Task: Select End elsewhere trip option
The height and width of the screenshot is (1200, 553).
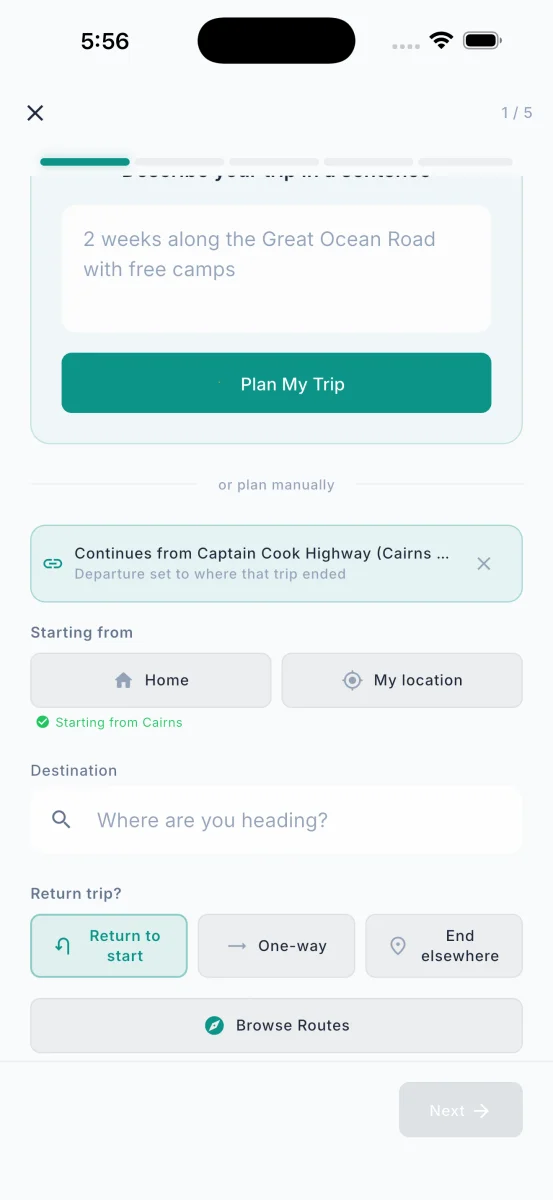Action: [444, 946]
